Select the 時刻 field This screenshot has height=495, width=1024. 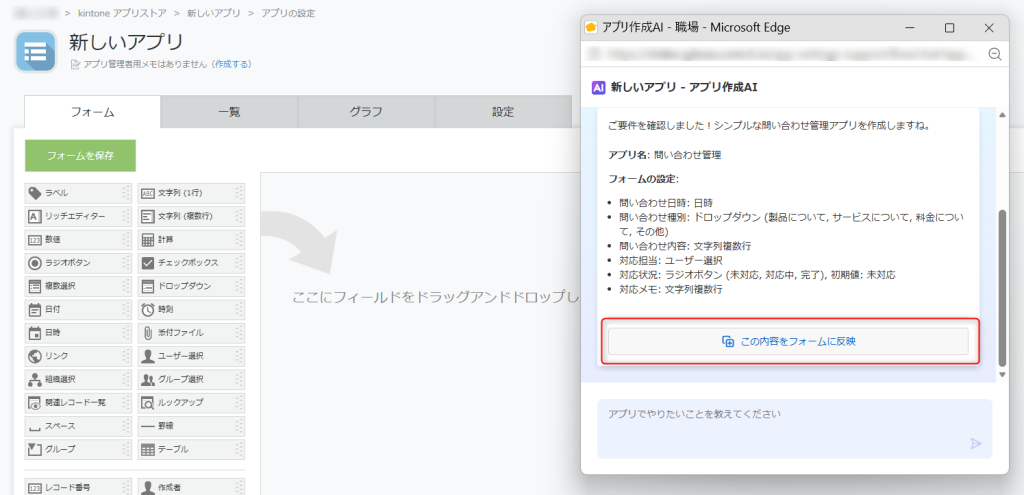click(x=191, y=310)
